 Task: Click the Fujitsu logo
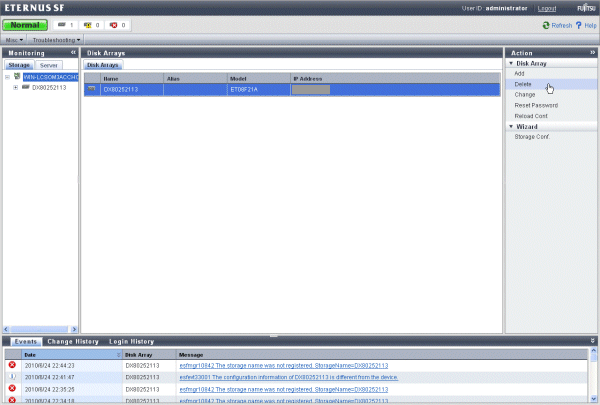586,8
